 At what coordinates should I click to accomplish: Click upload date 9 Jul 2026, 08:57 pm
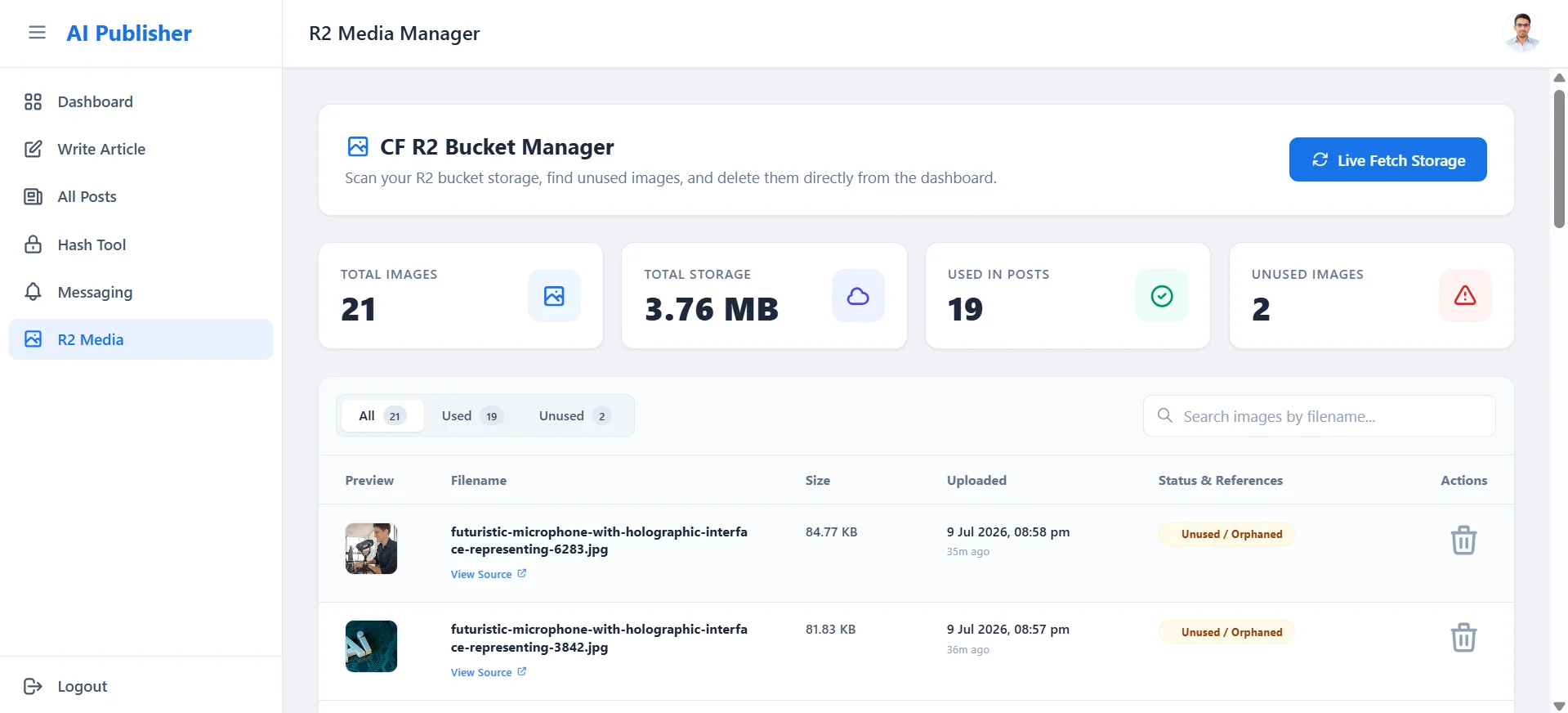pos(1008,629)
